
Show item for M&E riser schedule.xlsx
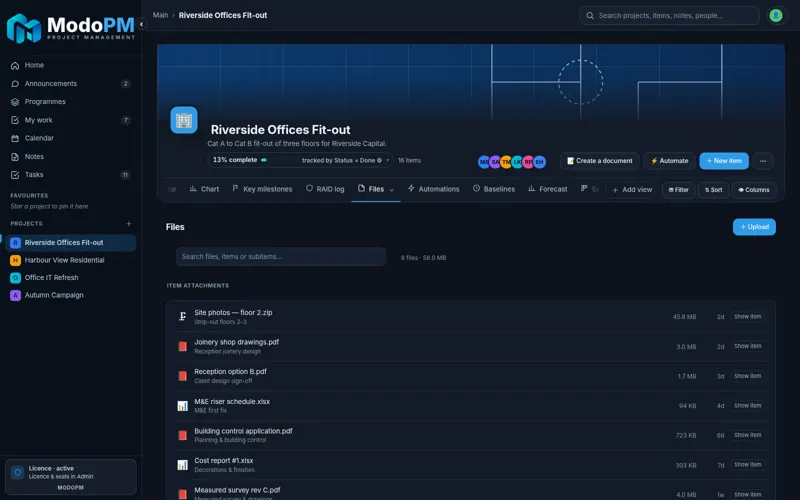point(747,406)
